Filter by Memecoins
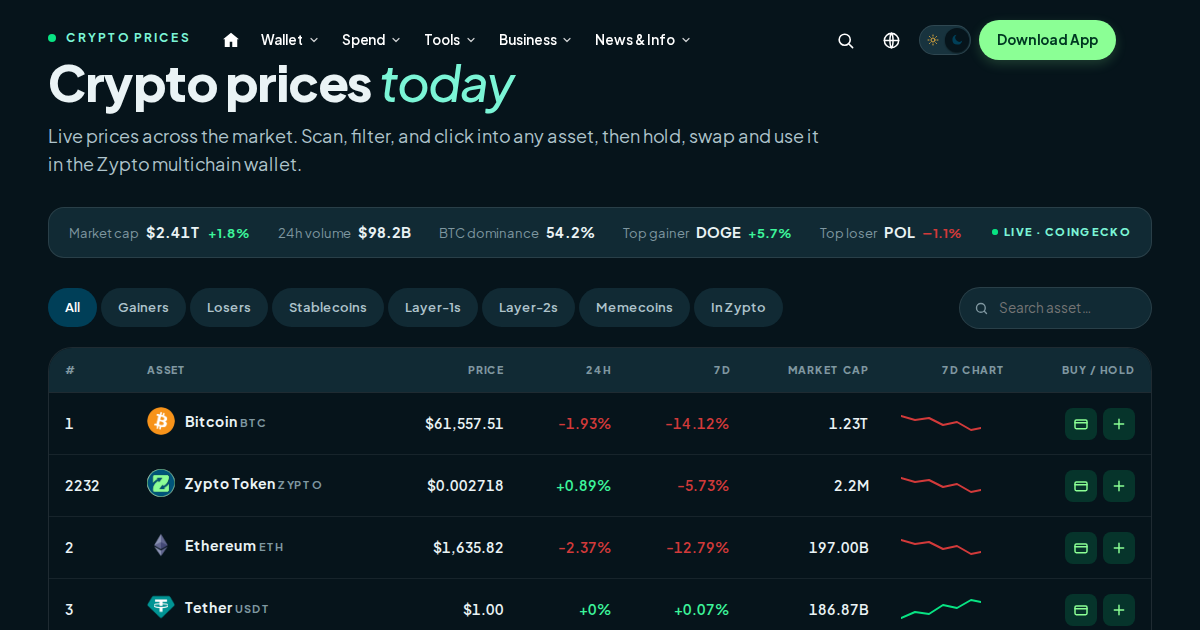The image size is (1200, 630). click(634, 308)
